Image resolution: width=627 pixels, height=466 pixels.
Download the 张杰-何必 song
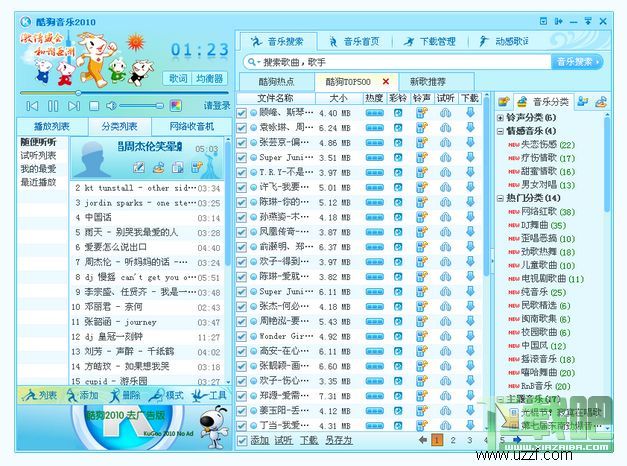pyautogui.click(x=470, y=307)
